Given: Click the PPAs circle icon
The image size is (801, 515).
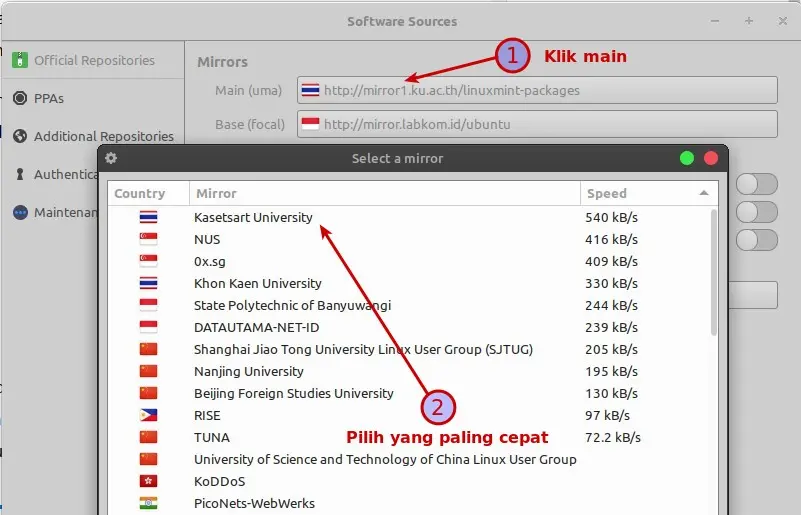Looking at the screenshot, I should [x=20, y=98].
